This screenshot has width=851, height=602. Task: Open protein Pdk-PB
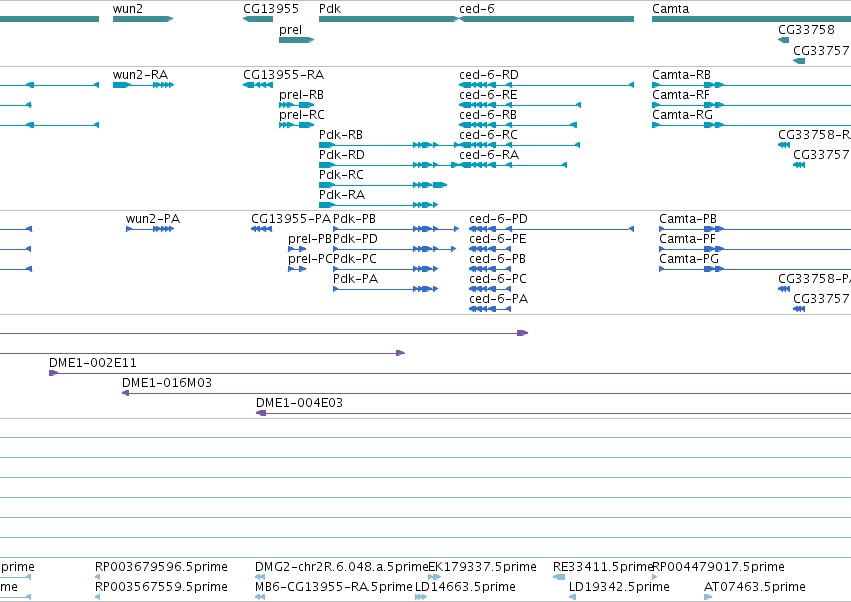pyautogui.click(x=354, y=219)
